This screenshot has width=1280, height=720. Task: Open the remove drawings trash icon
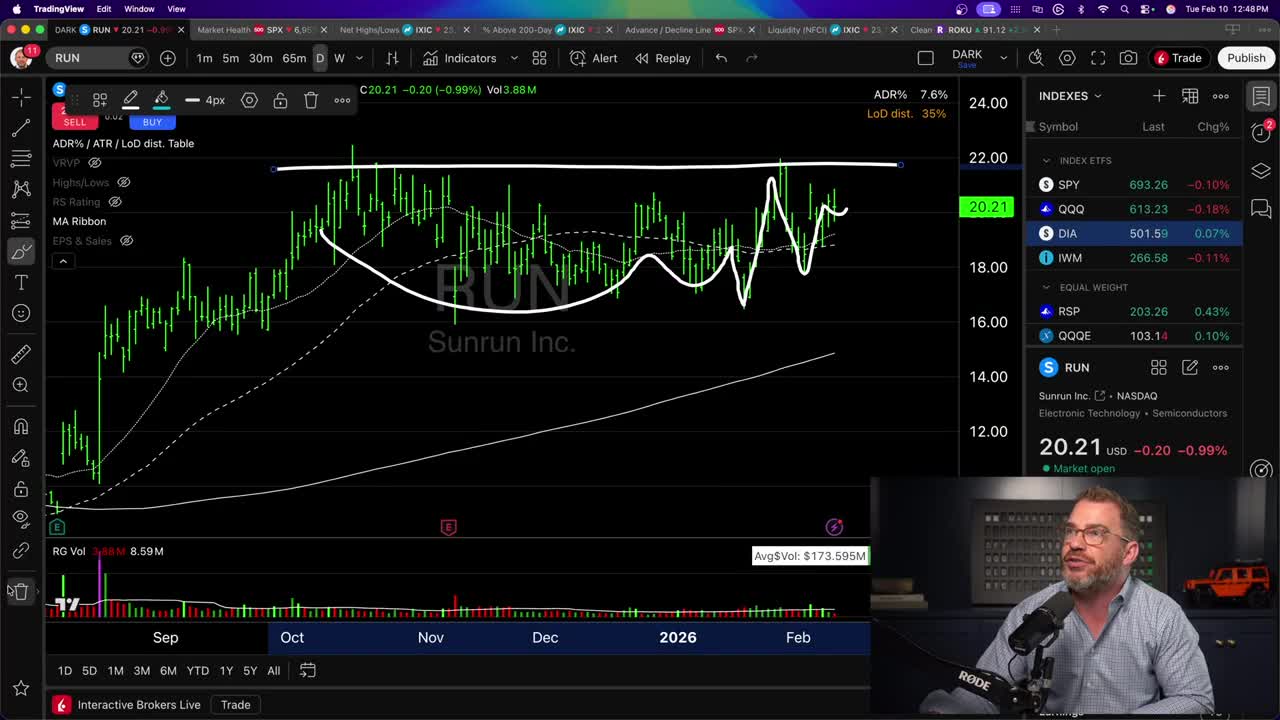point(21,591)
